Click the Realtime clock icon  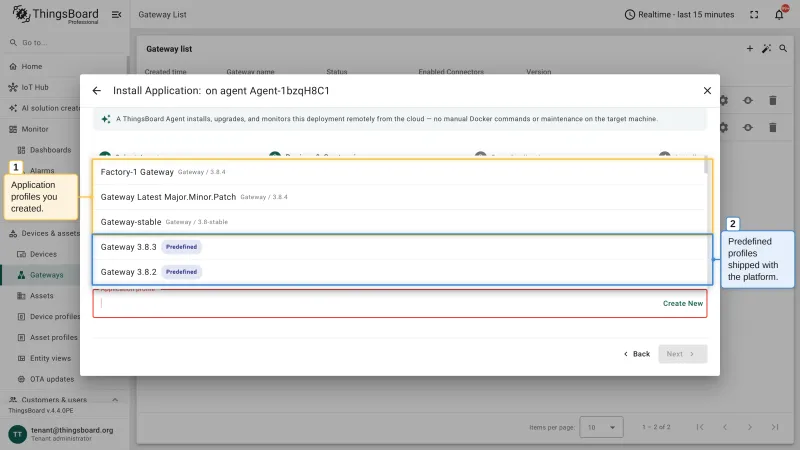(x=630, y=15)
